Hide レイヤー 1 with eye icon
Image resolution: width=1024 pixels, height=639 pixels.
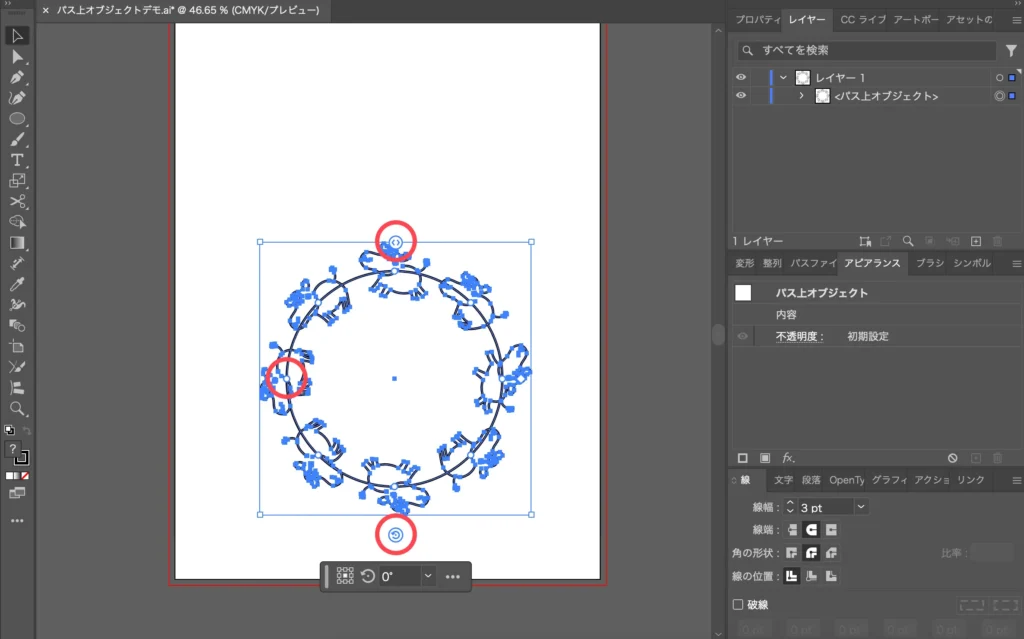(x=741, y=78)
